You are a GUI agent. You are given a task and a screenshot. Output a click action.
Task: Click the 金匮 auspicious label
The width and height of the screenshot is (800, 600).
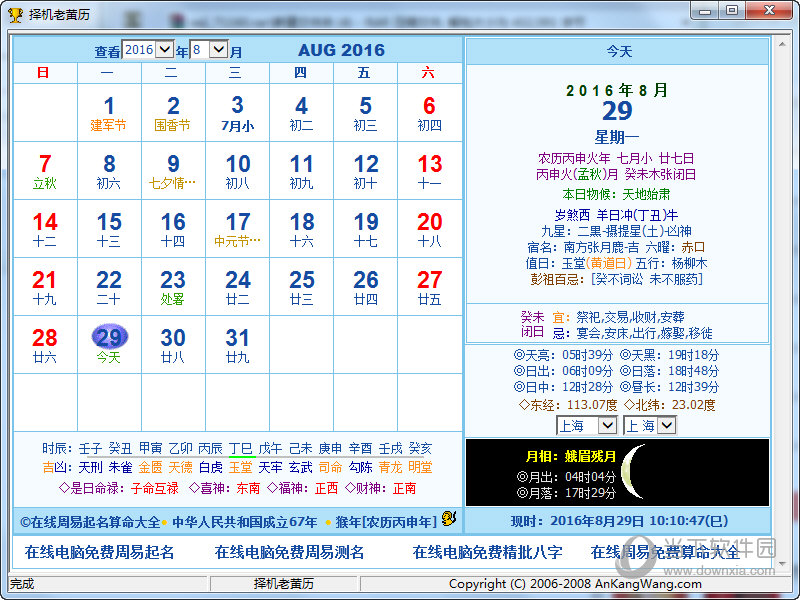pyautogui.click(x=151, y=467)
